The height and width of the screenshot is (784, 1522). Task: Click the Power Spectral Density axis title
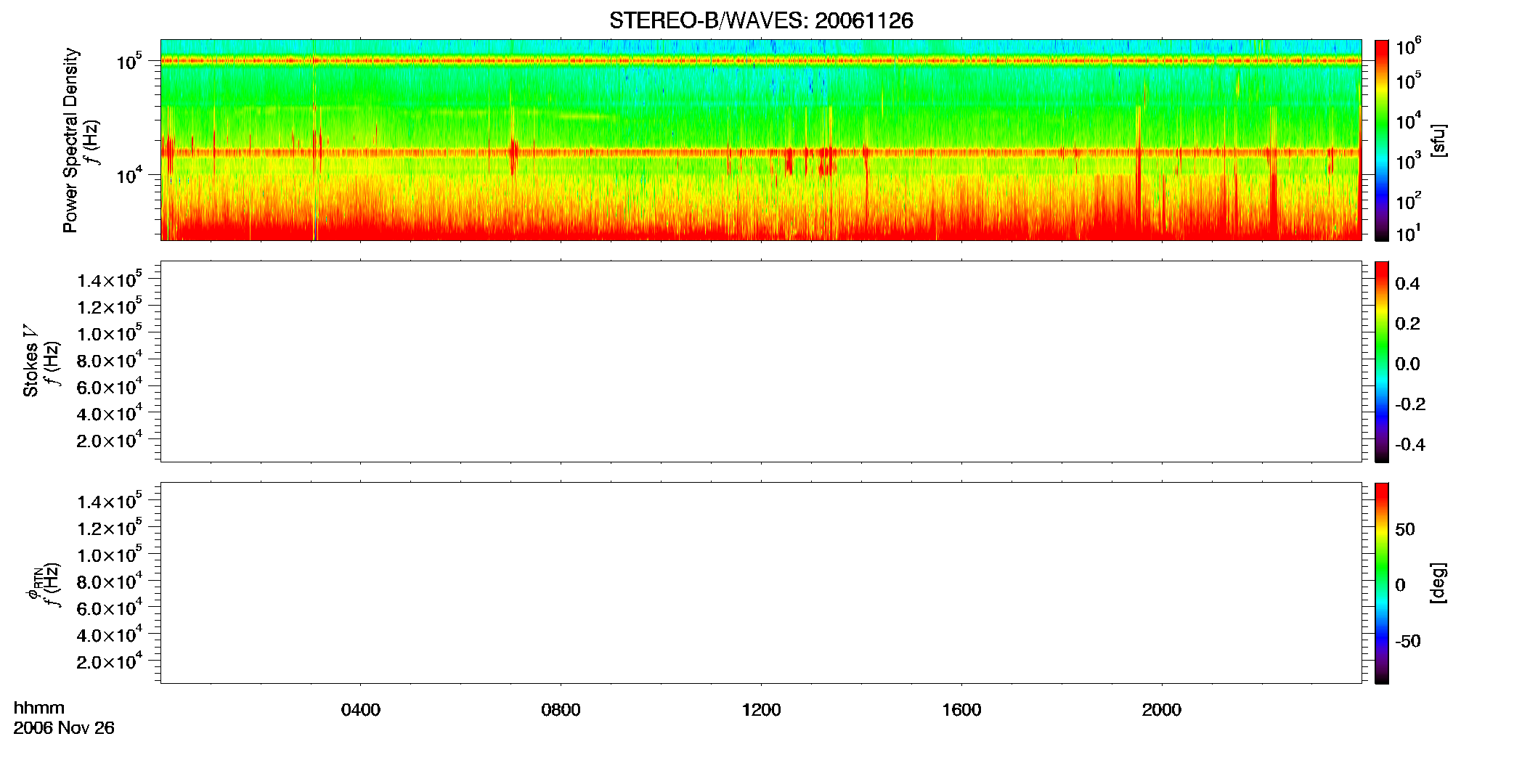tap(70, 140)
